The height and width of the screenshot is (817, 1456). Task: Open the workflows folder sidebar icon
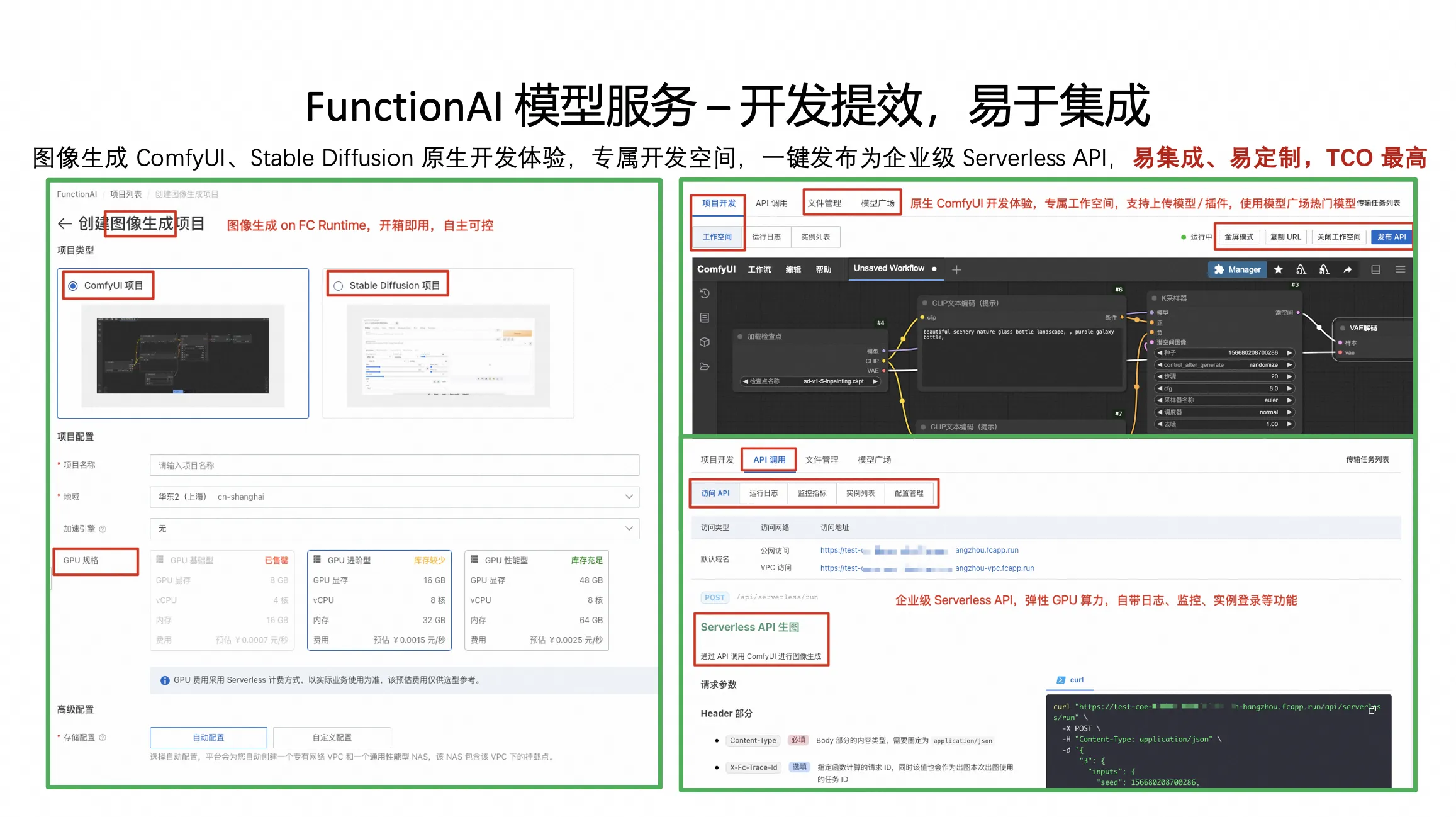coord(705,366)
